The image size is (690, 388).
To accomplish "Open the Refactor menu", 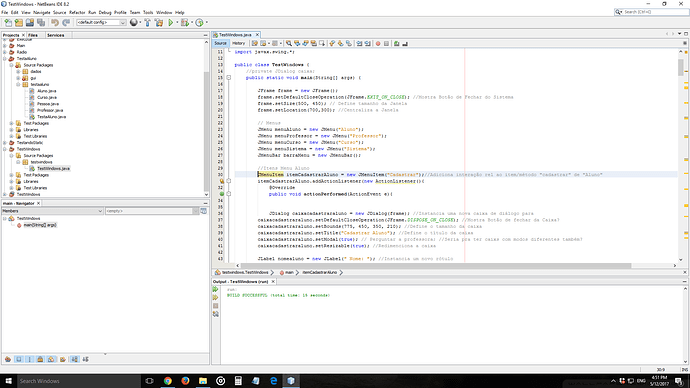I will pos(77,12).
